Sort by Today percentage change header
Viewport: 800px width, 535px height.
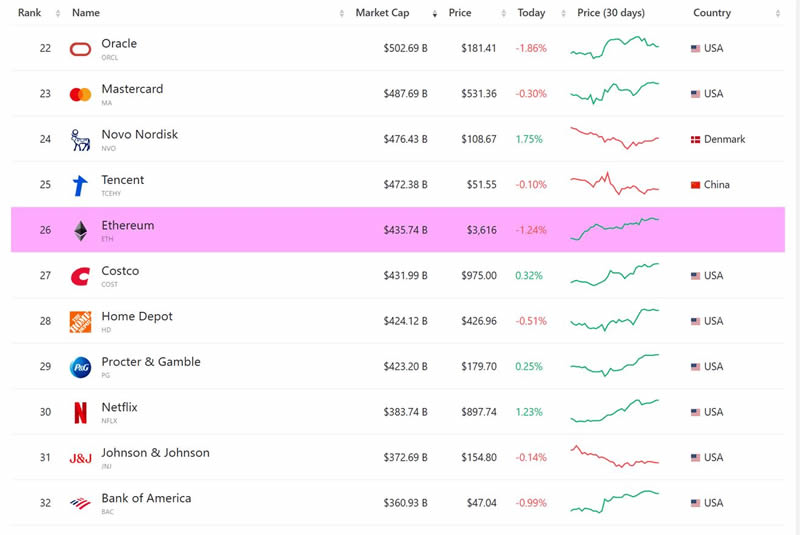point(531,13)
